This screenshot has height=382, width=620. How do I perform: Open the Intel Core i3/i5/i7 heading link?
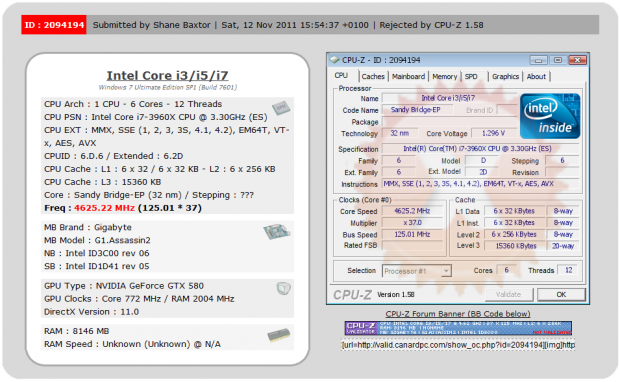coord(167,76)
